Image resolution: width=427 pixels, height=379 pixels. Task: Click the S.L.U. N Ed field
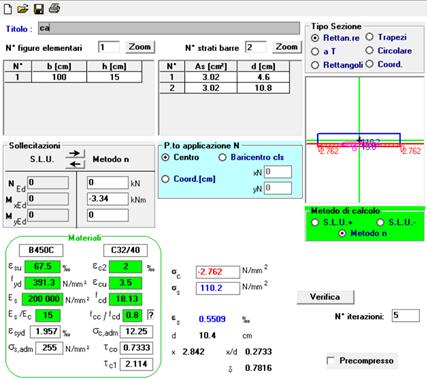click(x=48, y=183)
